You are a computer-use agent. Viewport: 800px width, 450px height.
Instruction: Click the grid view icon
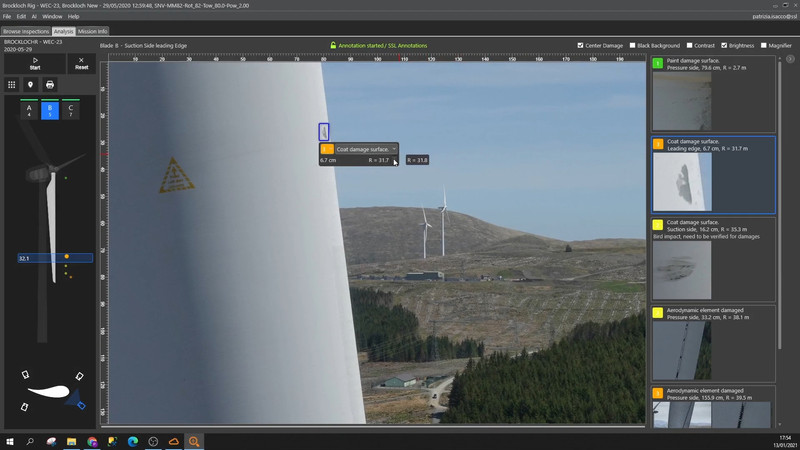click(x=12, y=85)
